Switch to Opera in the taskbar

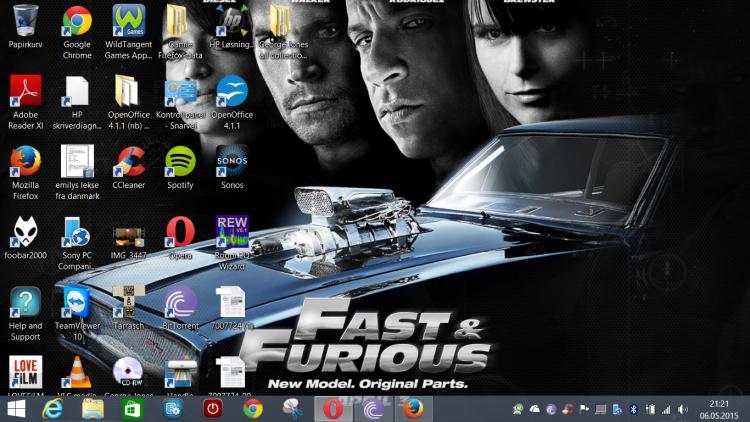[330, 408]
